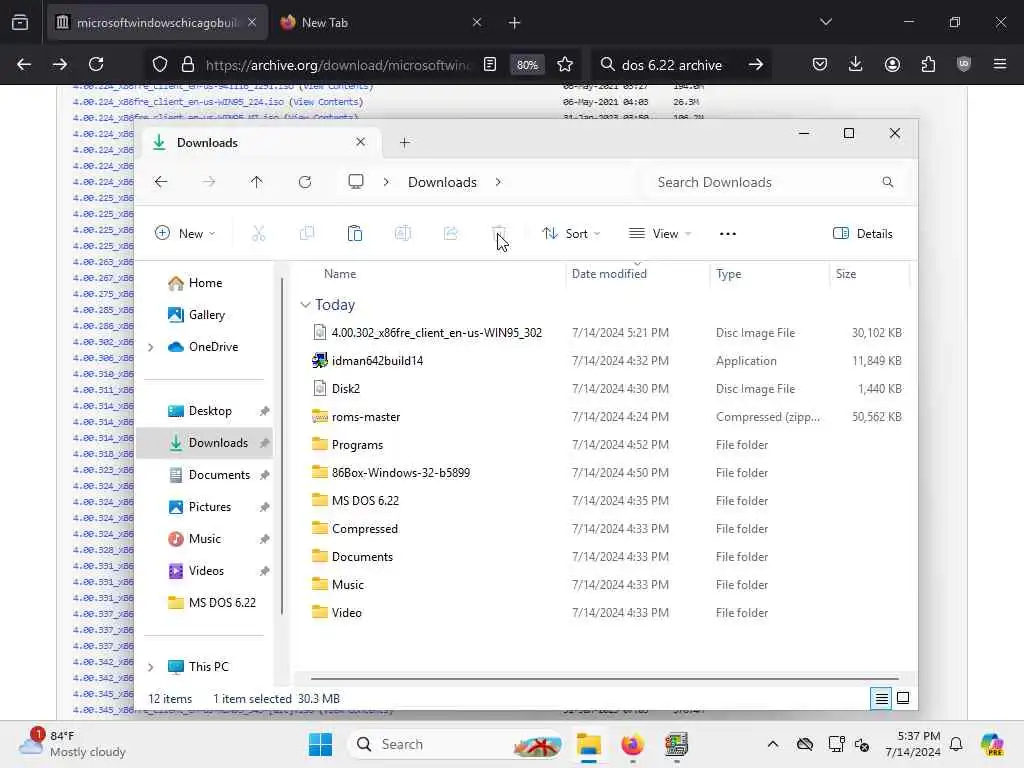Collapse the Today group
Viewport: 1024px width, 768px height.
click(x=305, y=305)
